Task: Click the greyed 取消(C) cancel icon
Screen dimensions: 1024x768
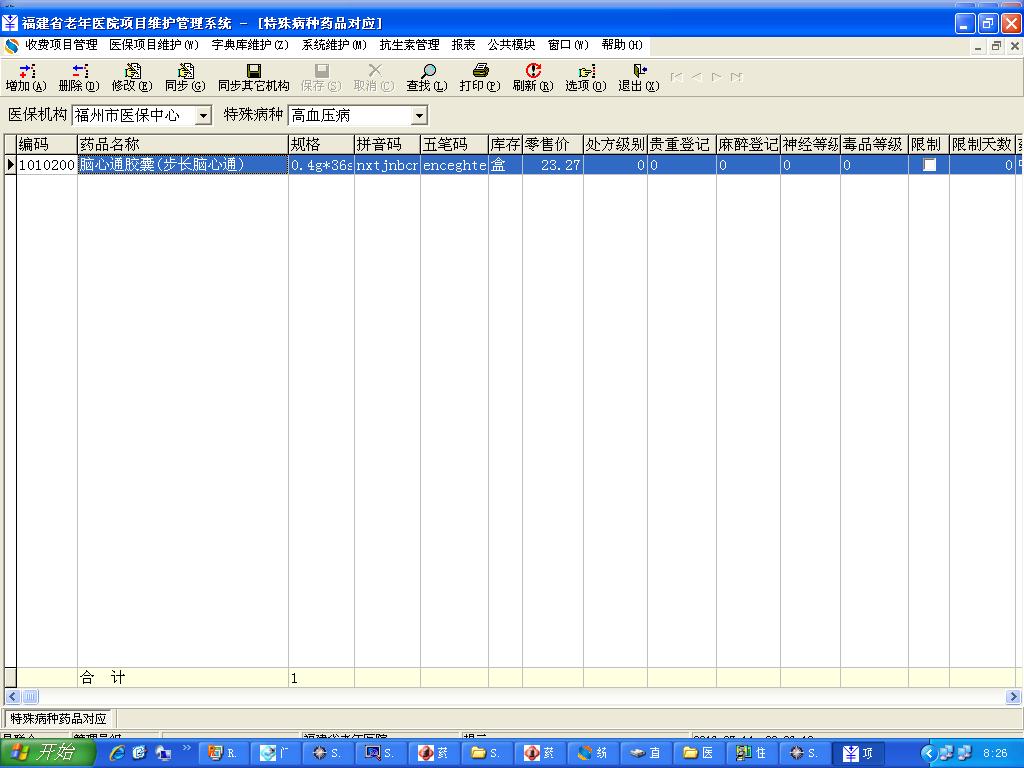Action: pos(374,71)
